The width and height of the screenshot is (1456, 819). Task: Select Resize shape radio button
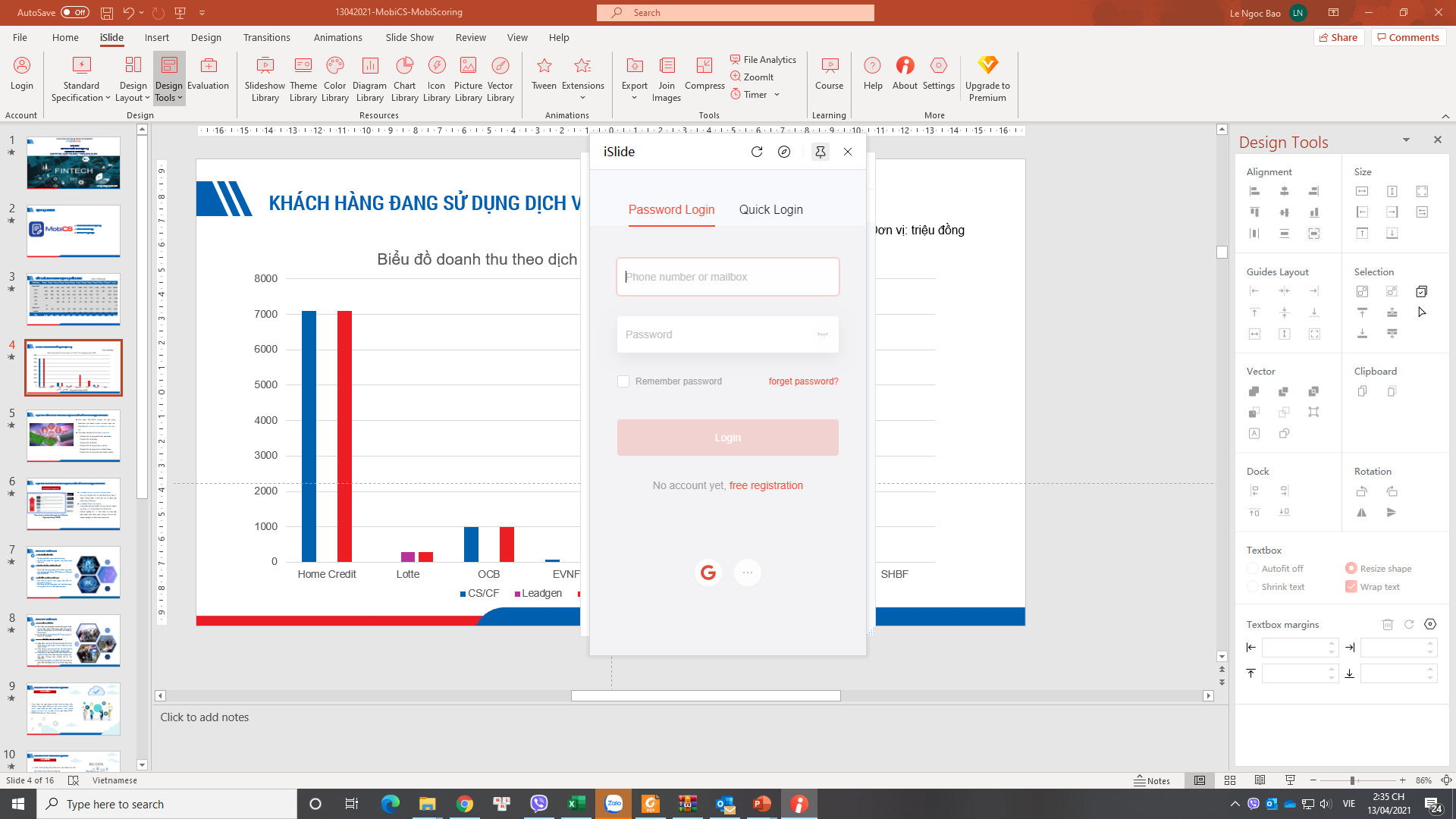[x=1351, y=568]
